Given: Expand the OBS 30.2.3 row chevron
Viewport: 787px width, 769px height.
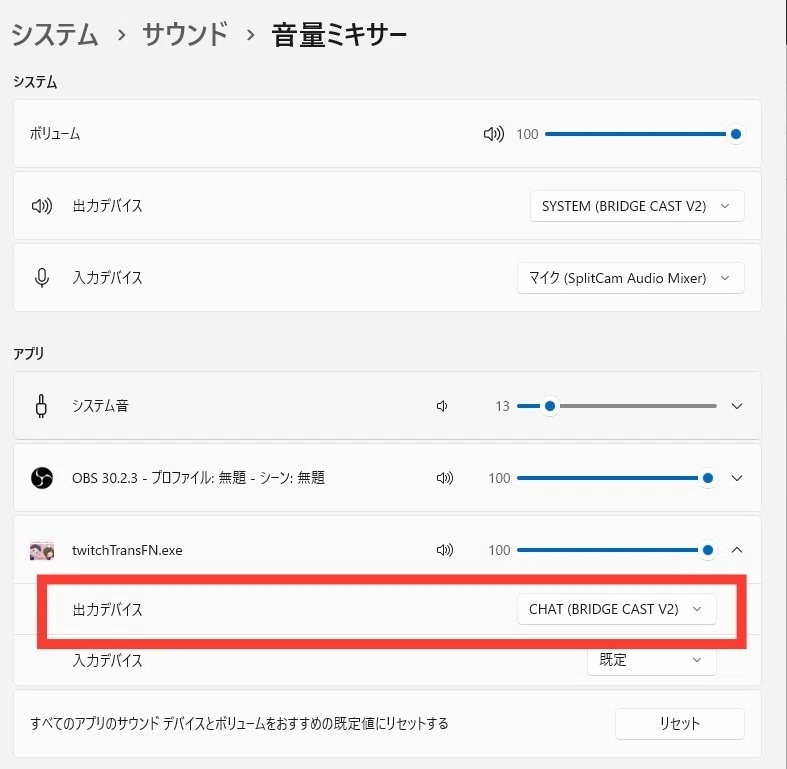Looking at the screenshot, I should click(x=737, y=478).
